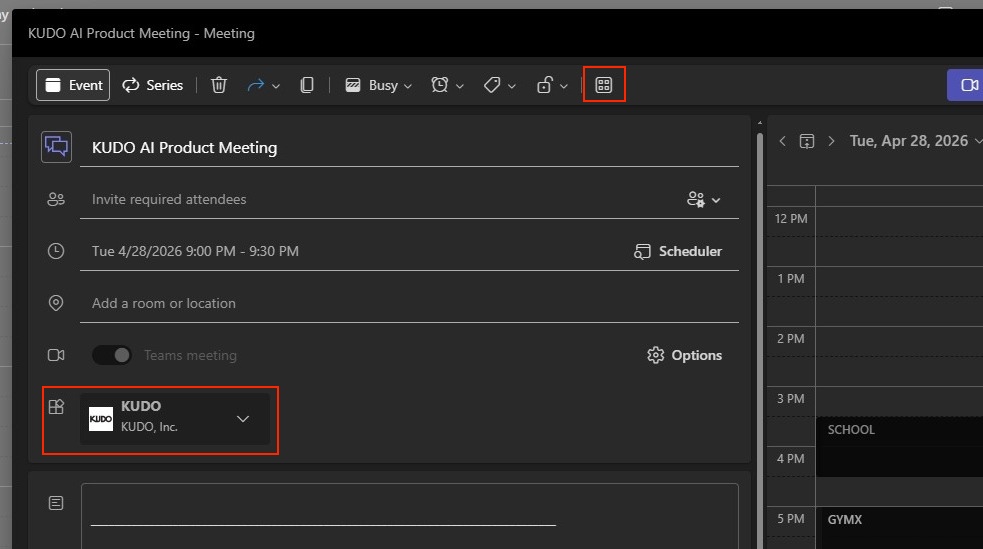The width and height of the screenshot is (983, 549).
Task: Expand the Forward arrow dropdown
Action: [276, 86]
